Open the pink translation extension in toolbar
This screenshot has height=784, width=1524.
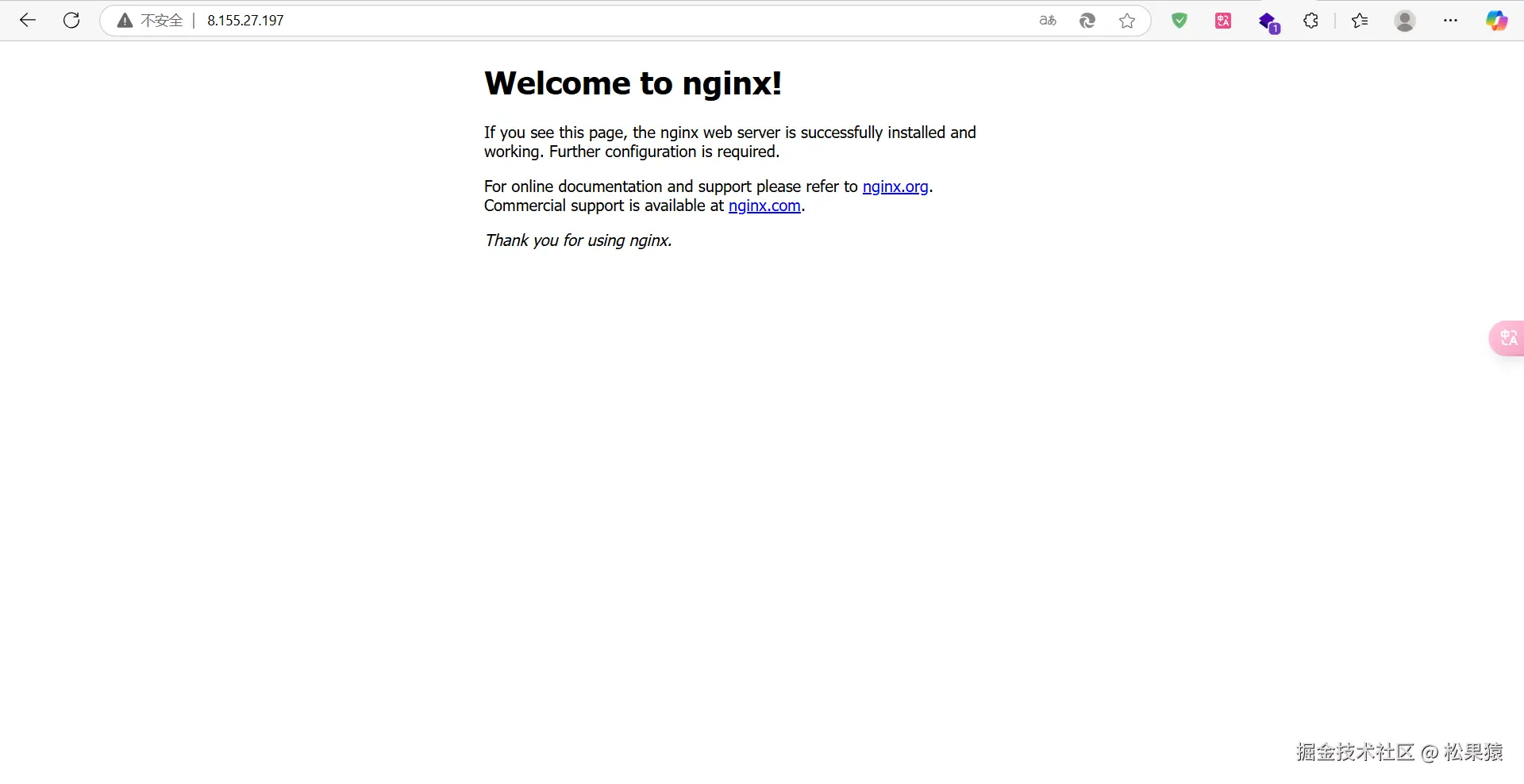click(1223, 21)
